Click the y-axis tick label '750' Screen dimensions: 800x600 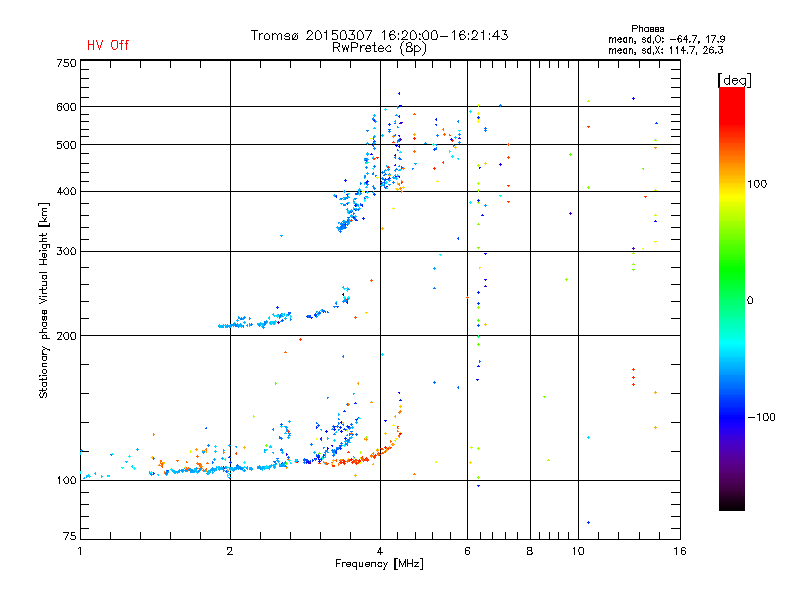click(66, 63)
